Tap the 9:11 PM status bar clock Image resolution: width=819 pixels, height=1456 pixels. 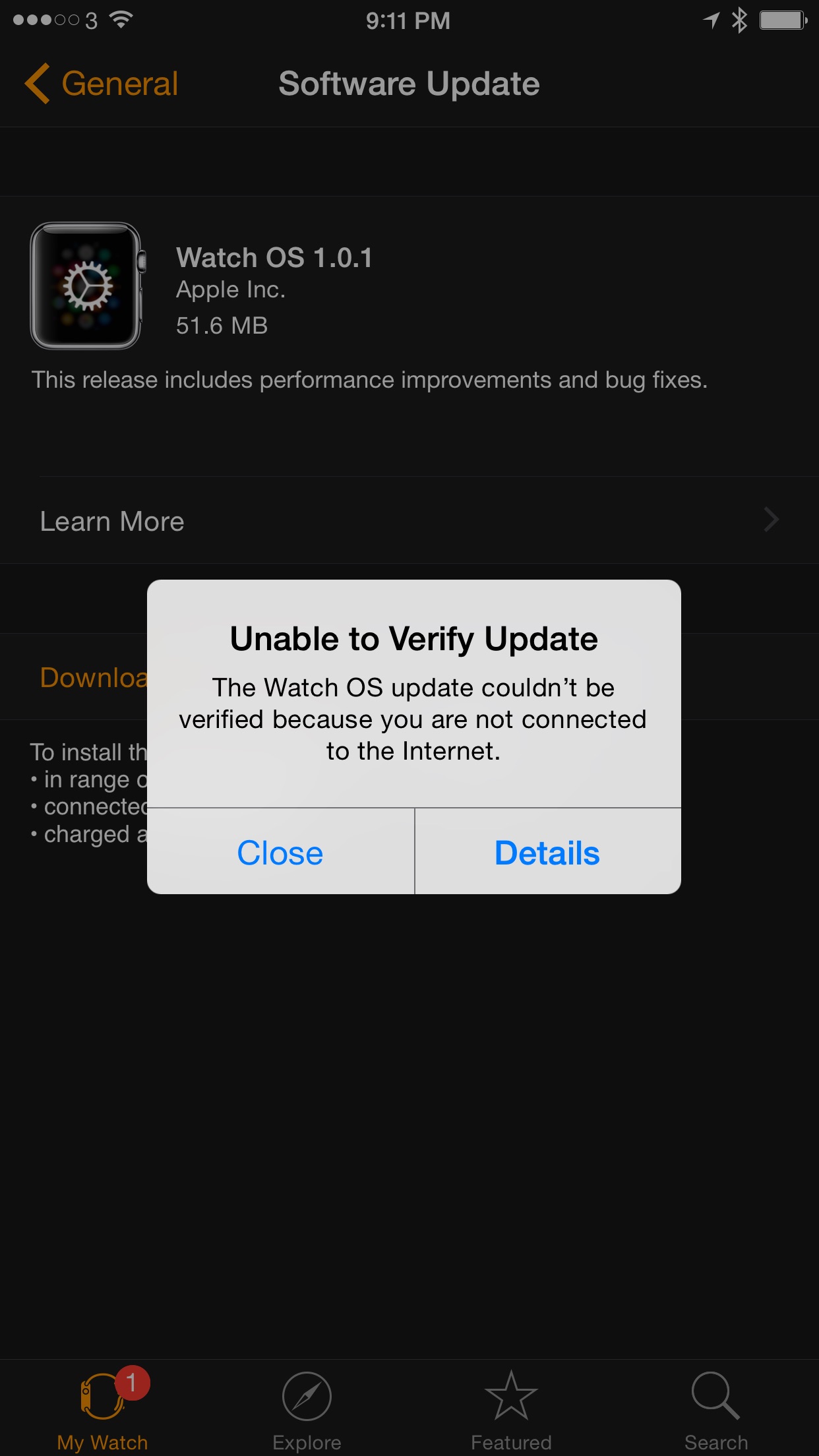[x=408, y=20]
